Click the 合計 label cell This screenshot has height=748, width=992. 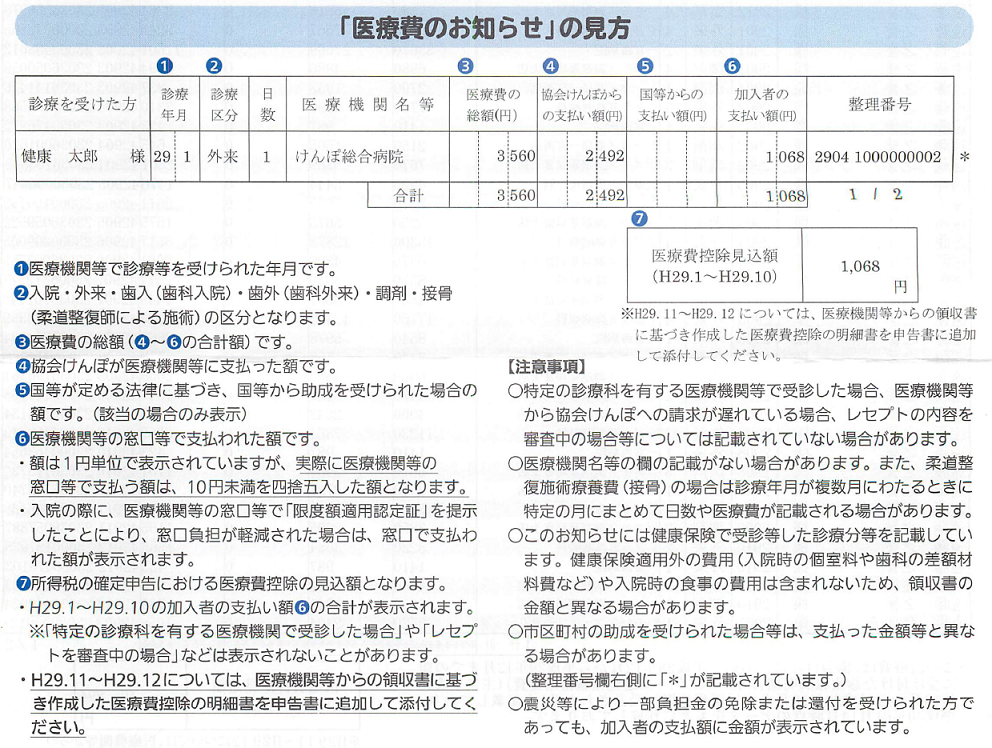(x=409, y=196)
